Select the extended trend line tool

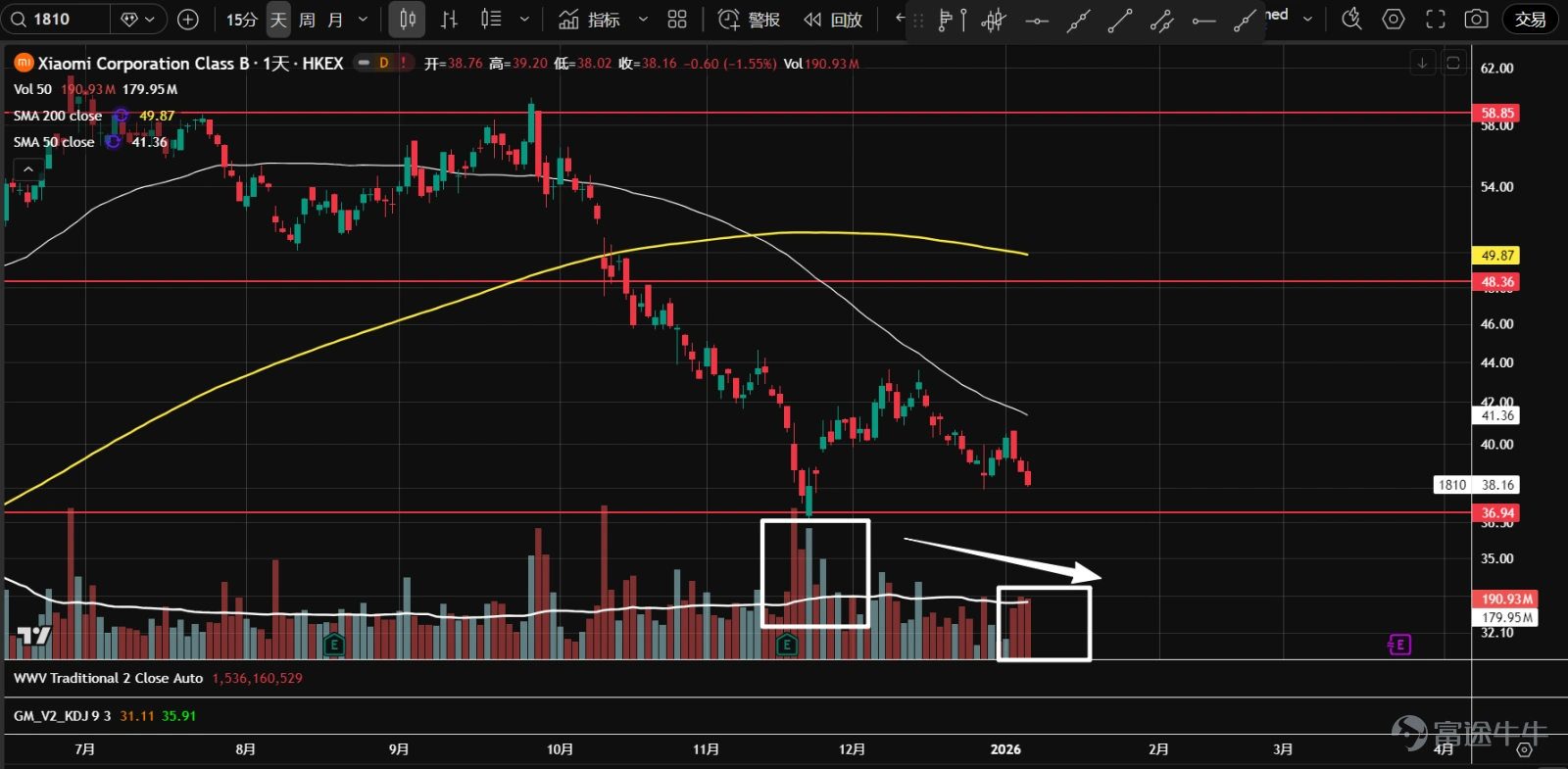click(1078, 21)
